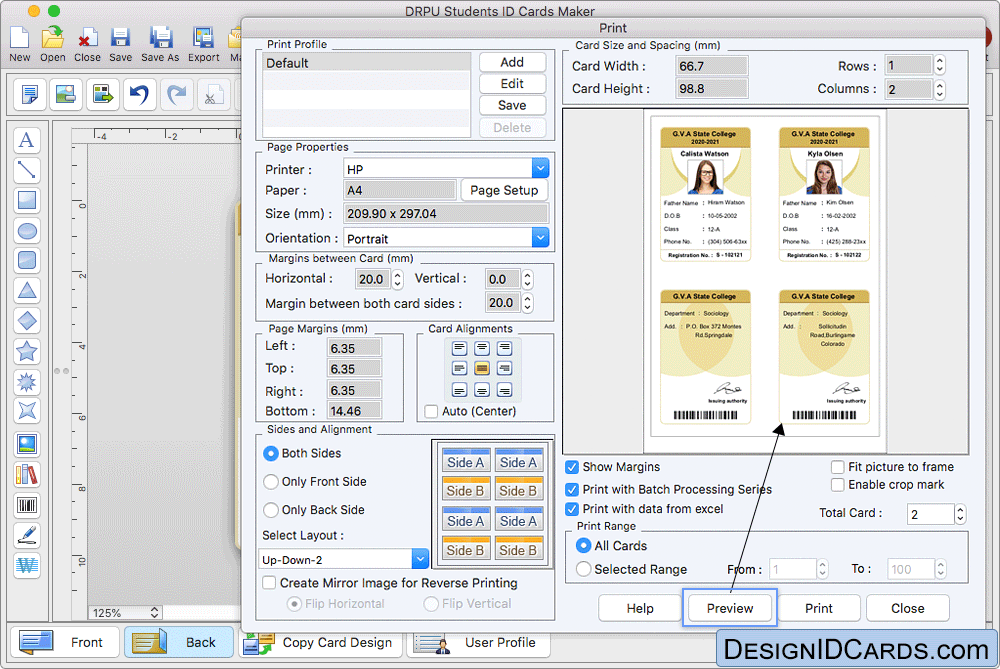This screenshot has height=669, width=1000.
Task: Select the Text tool icon
Action: [x=27, y=140]
